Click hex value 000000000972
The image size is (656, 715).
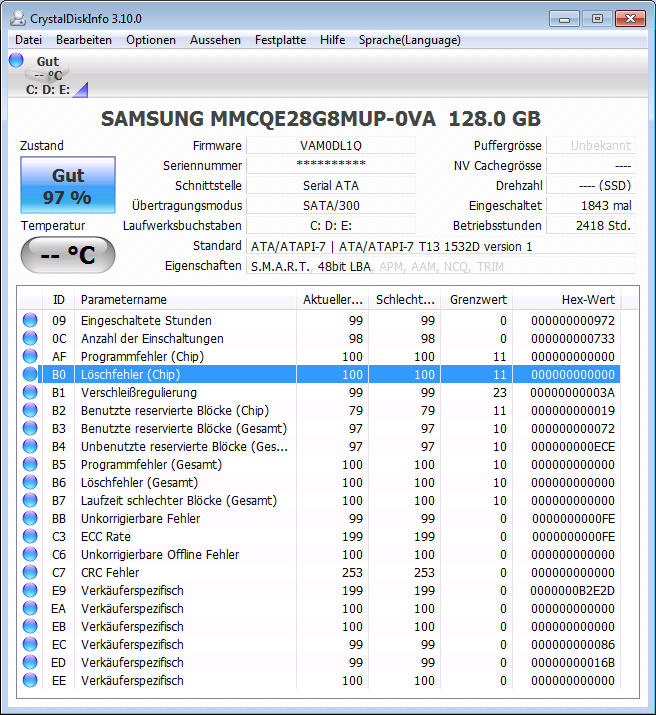(573, 321)
